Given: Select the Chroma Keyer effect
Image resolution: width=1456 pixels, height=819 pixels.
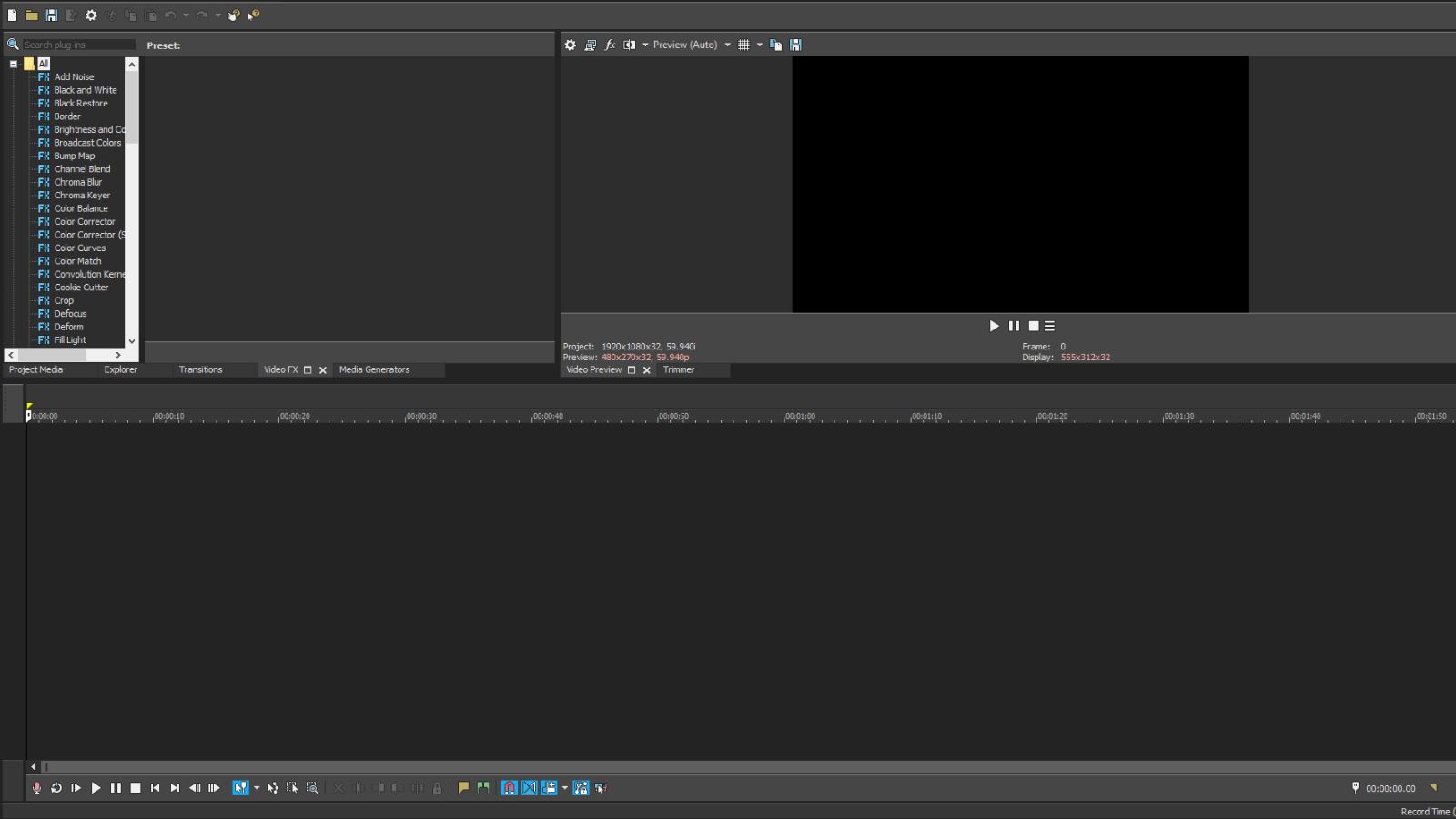Looking at the screenshot, I should [x=81, y=195].
